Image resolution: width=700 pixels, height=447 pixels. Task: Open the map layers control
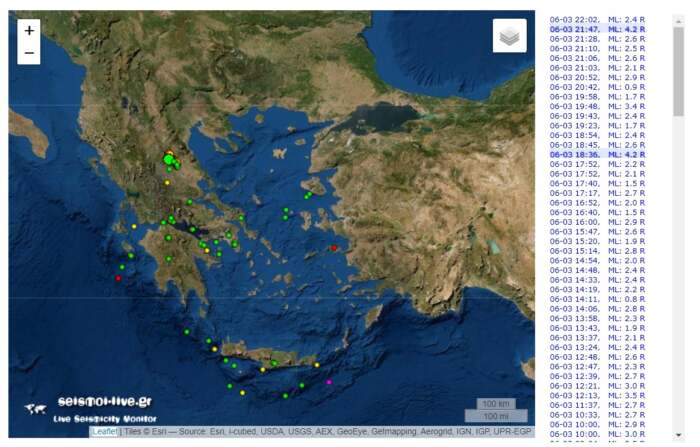[509, 36]
